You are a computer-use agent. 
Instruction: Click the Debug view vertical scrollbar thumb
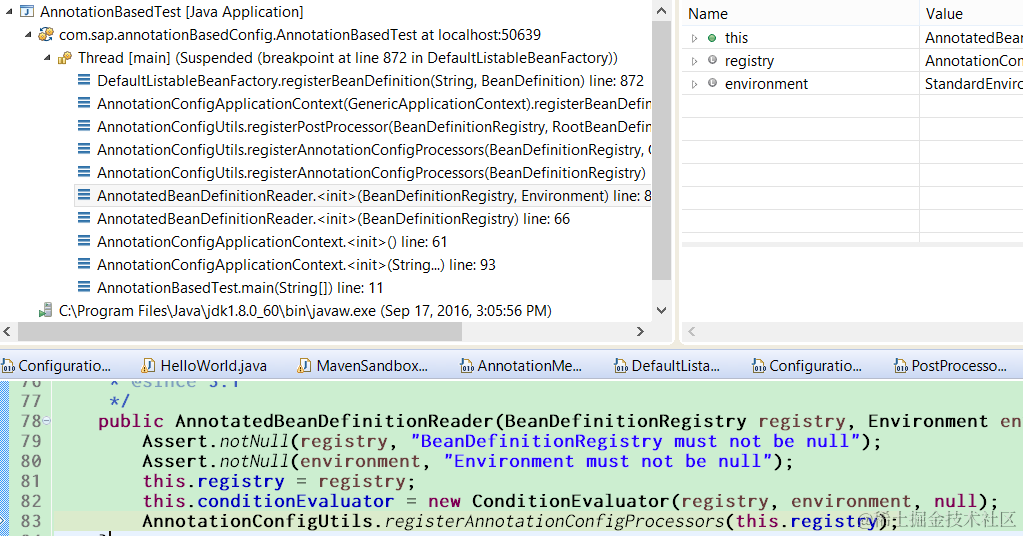click(x=661, y=151)
